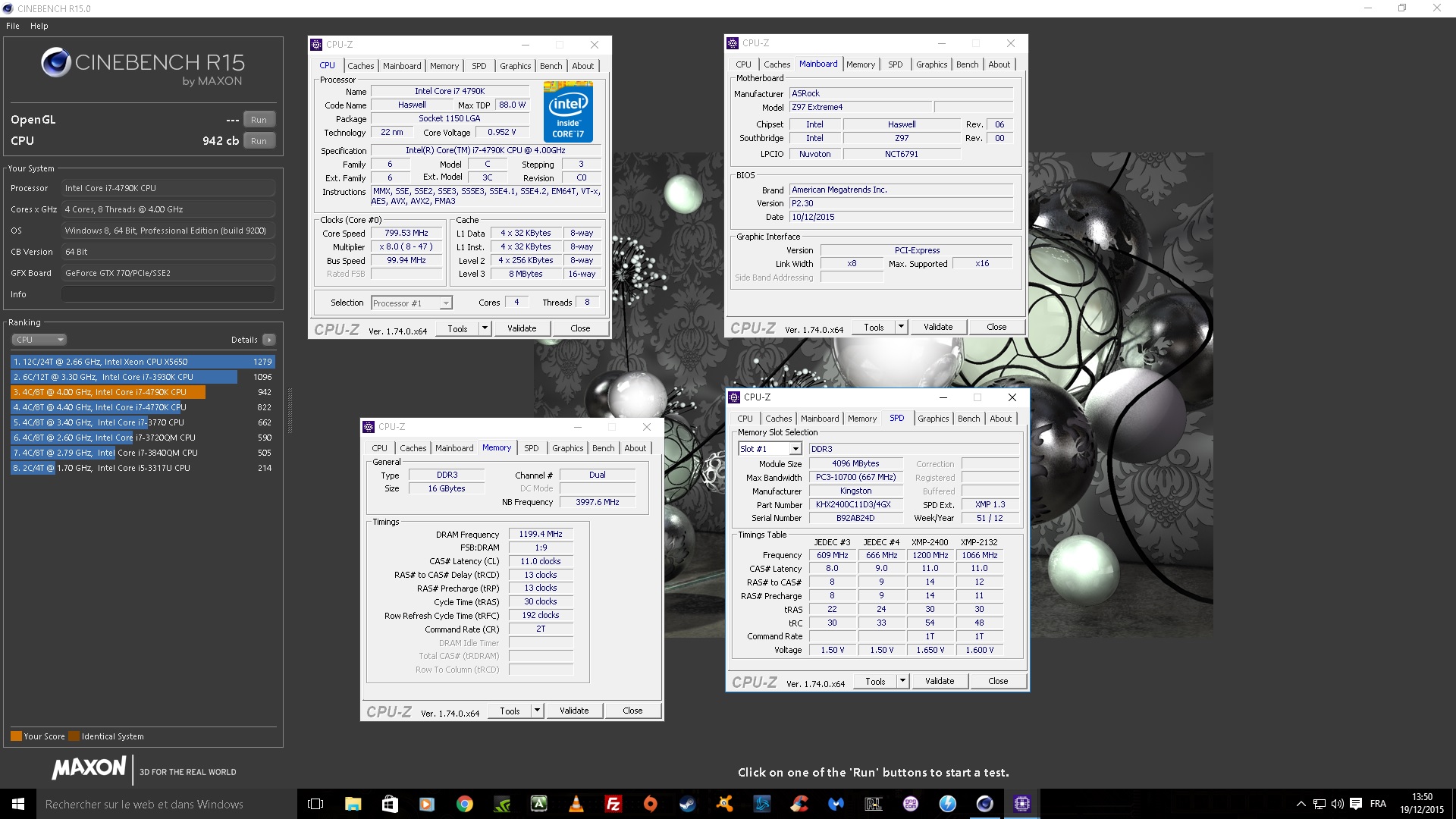Open NVIDIA GeForce Experience taskbar icon

pyautogui.click(x=501, y=804)
